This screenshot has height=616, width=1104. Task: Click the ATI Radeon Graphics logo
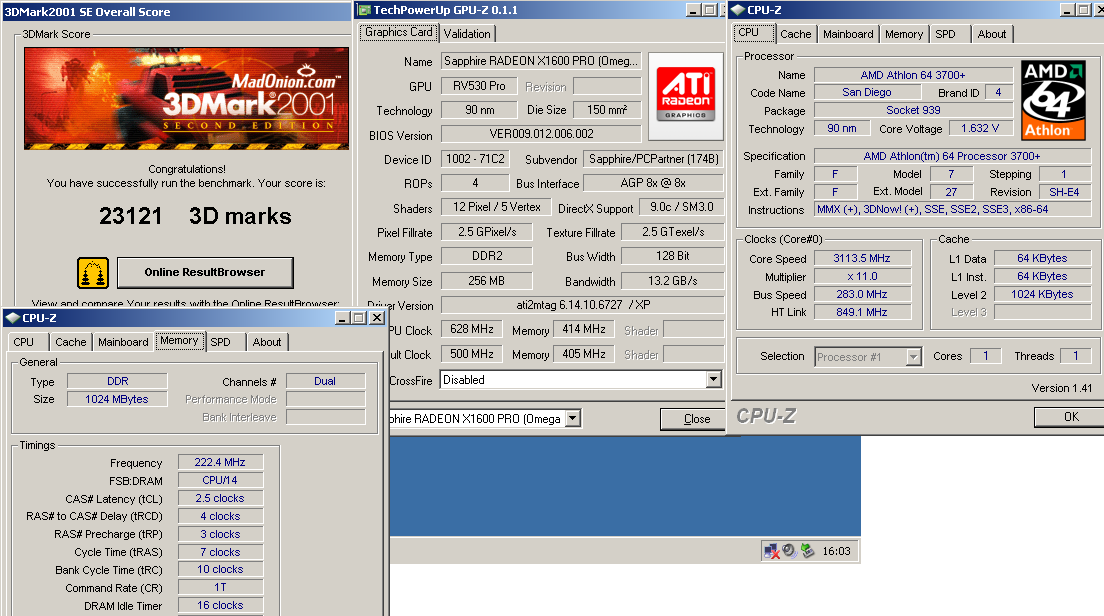[x=686, y=96]
